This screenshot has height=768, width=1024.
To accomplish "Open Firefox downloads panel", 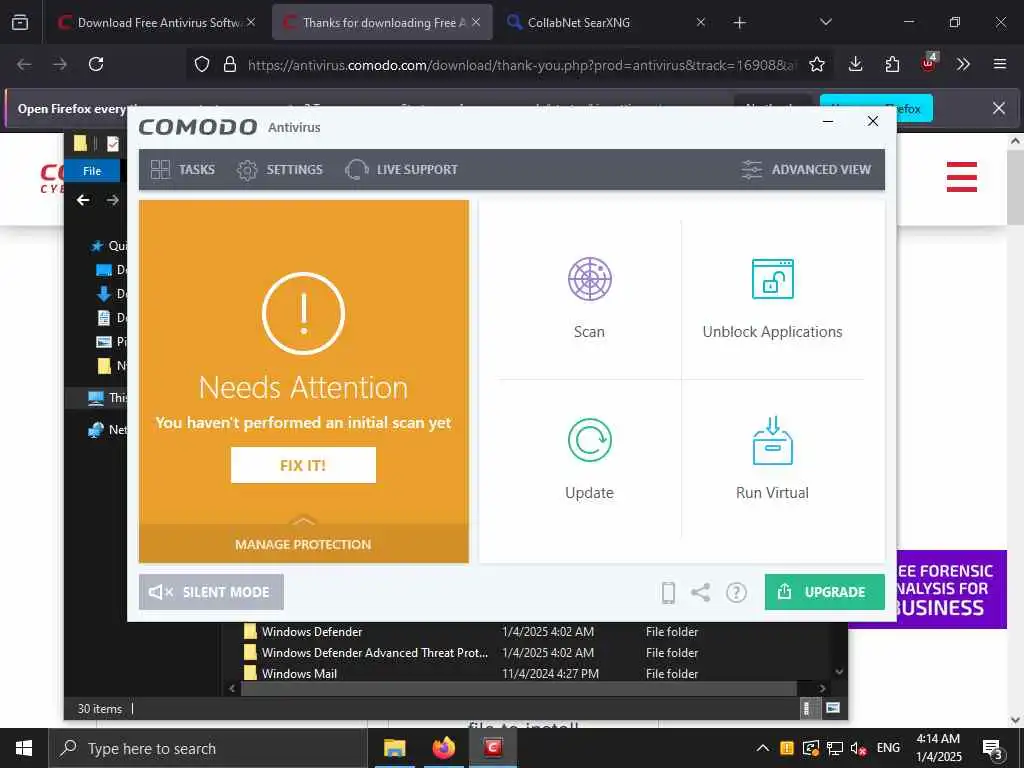I will 856,64.
